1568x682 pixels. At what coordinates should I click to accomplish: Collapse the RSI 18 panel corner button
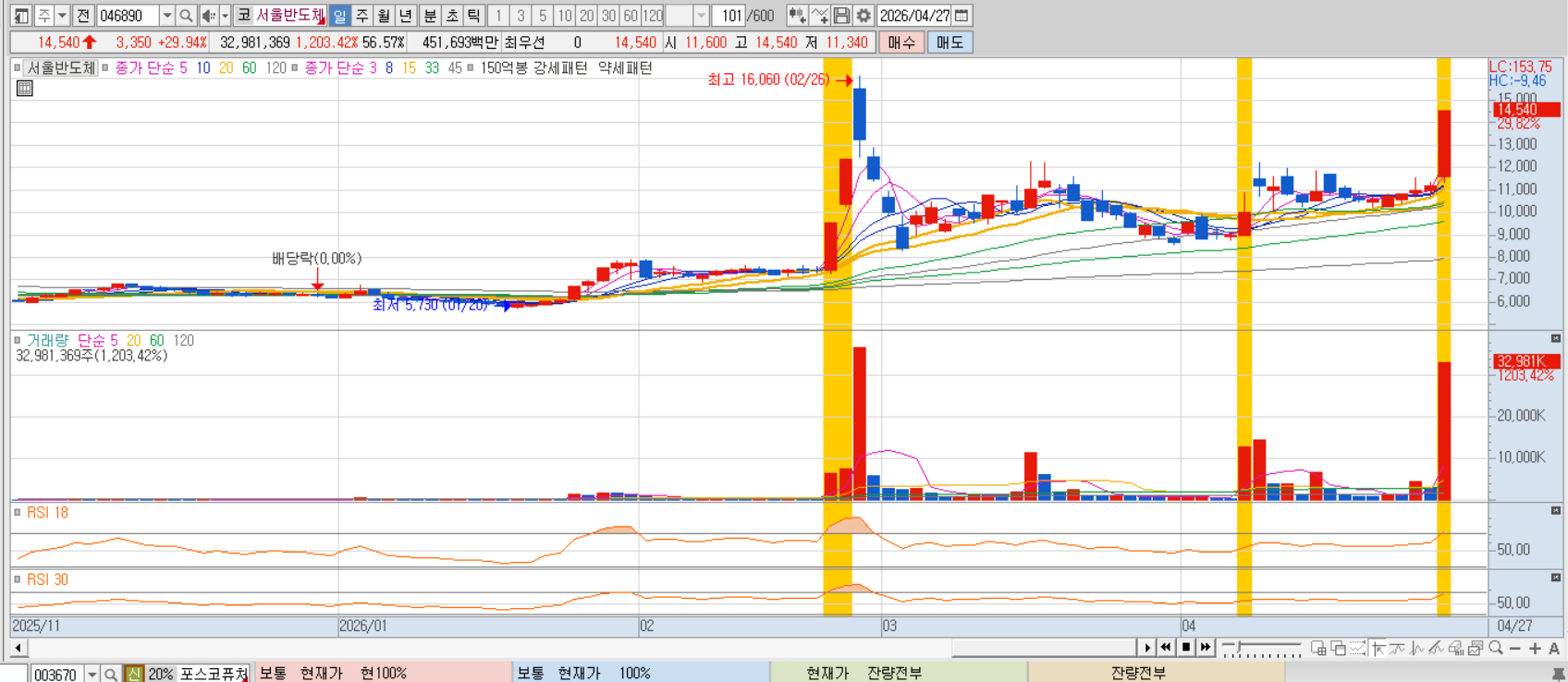[x=1556, y=510]
